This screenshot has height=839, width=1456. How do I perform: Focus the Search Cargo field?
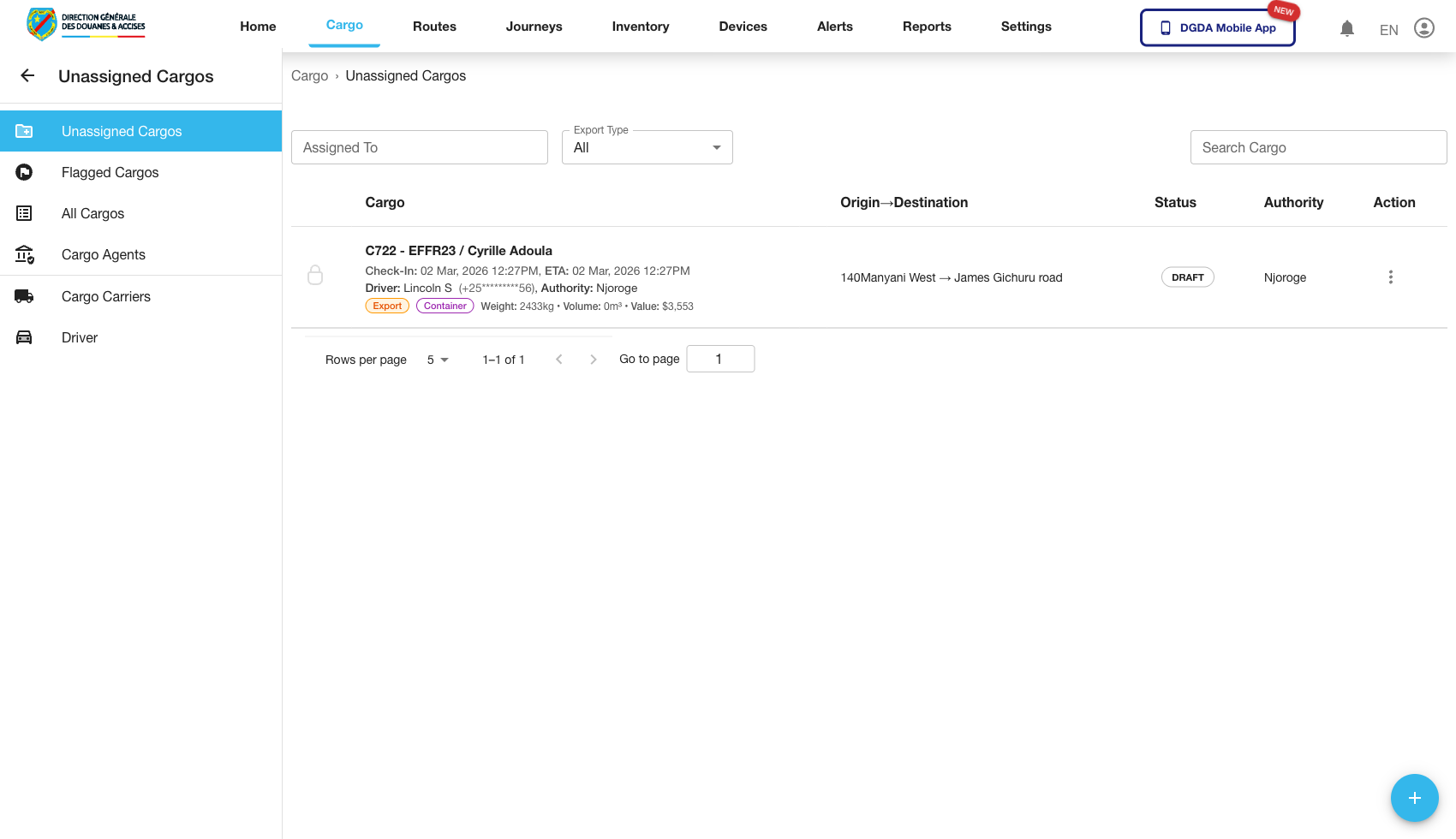[1318, 147]
